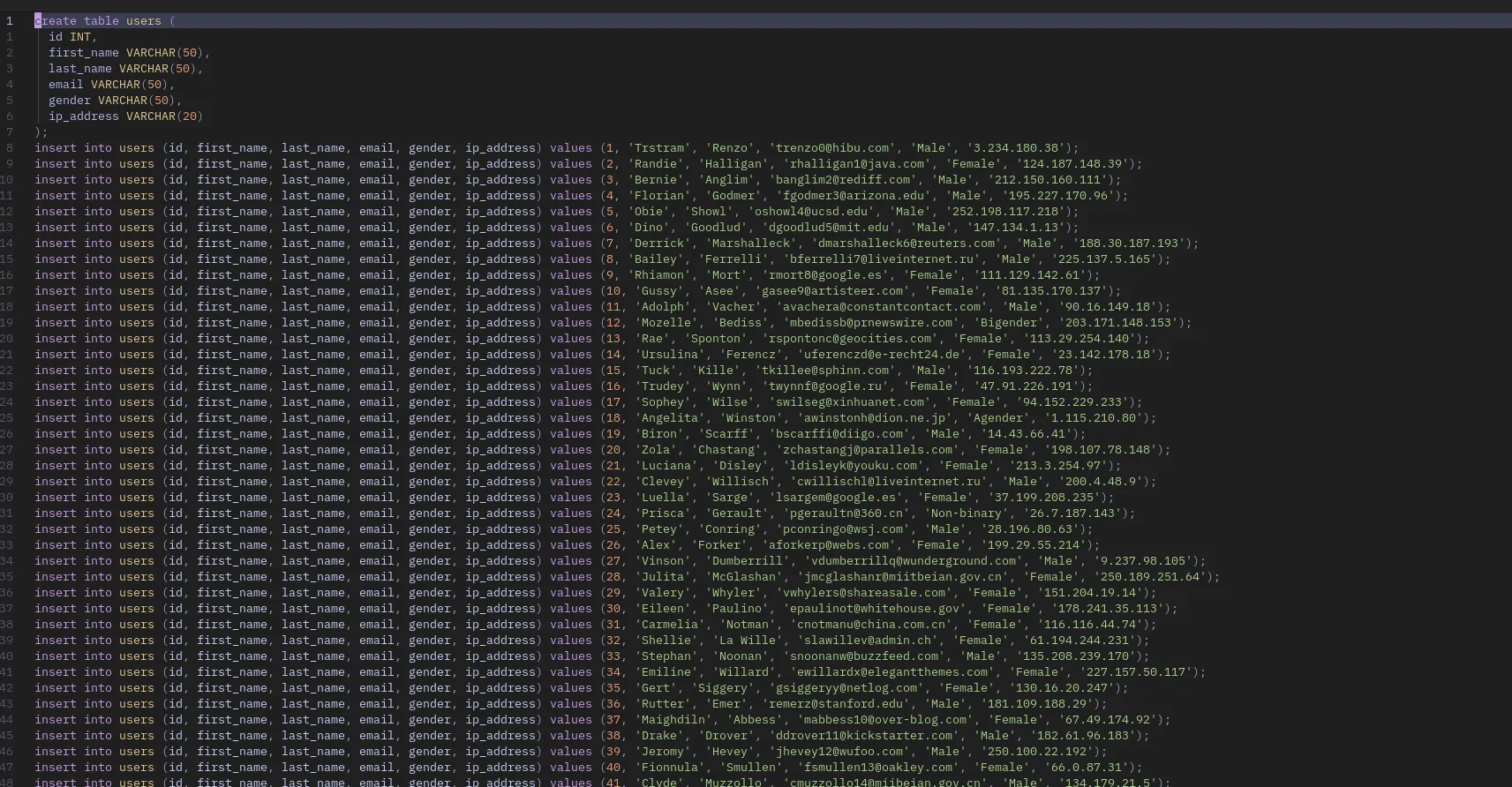
Task: Click IP address '3.234.180.38'
Action: (x=1016, y=147)
